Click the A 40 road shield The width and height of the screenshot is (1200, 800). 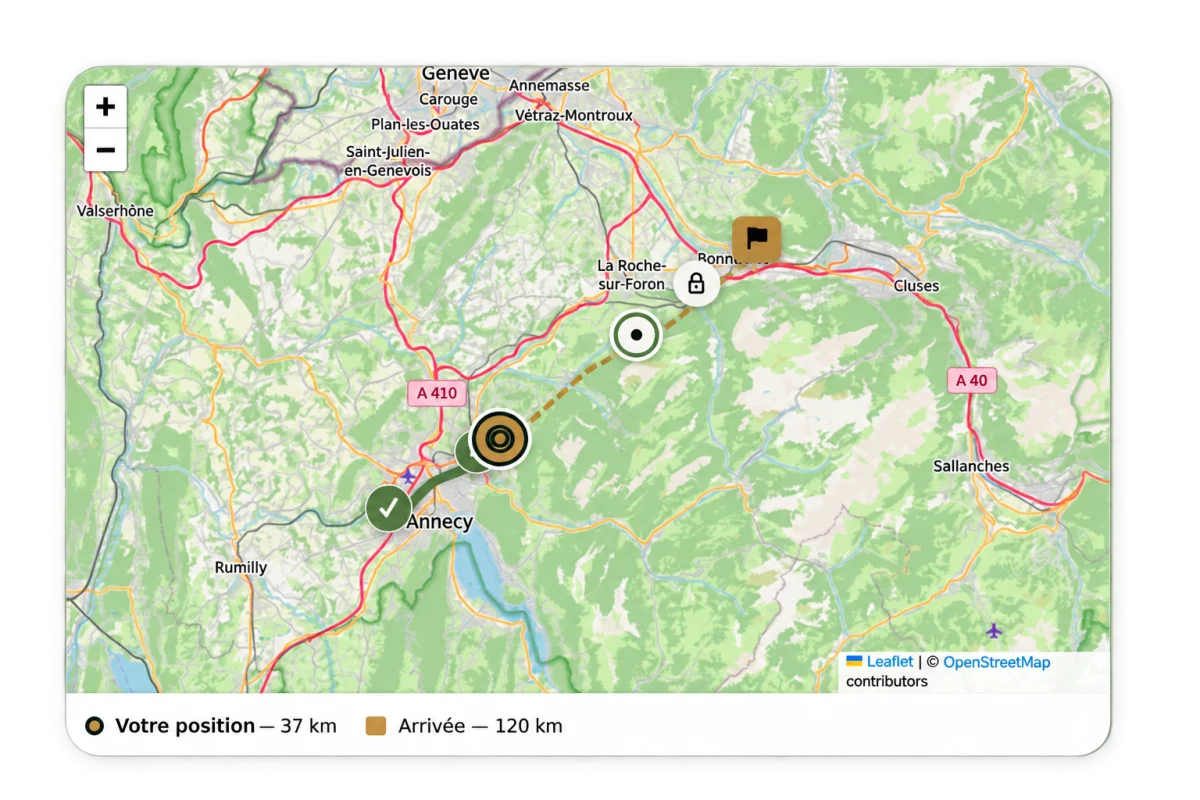click(x=971, y=380)
